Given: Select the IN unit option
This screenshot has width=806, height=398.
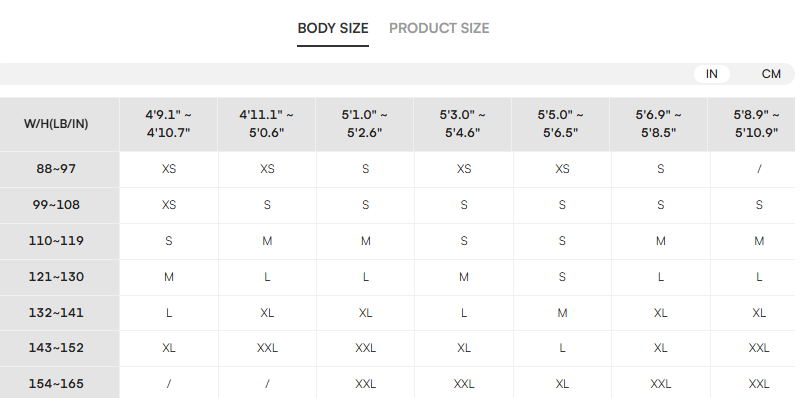Looking at the screenshot, I should tap(711, 74).
